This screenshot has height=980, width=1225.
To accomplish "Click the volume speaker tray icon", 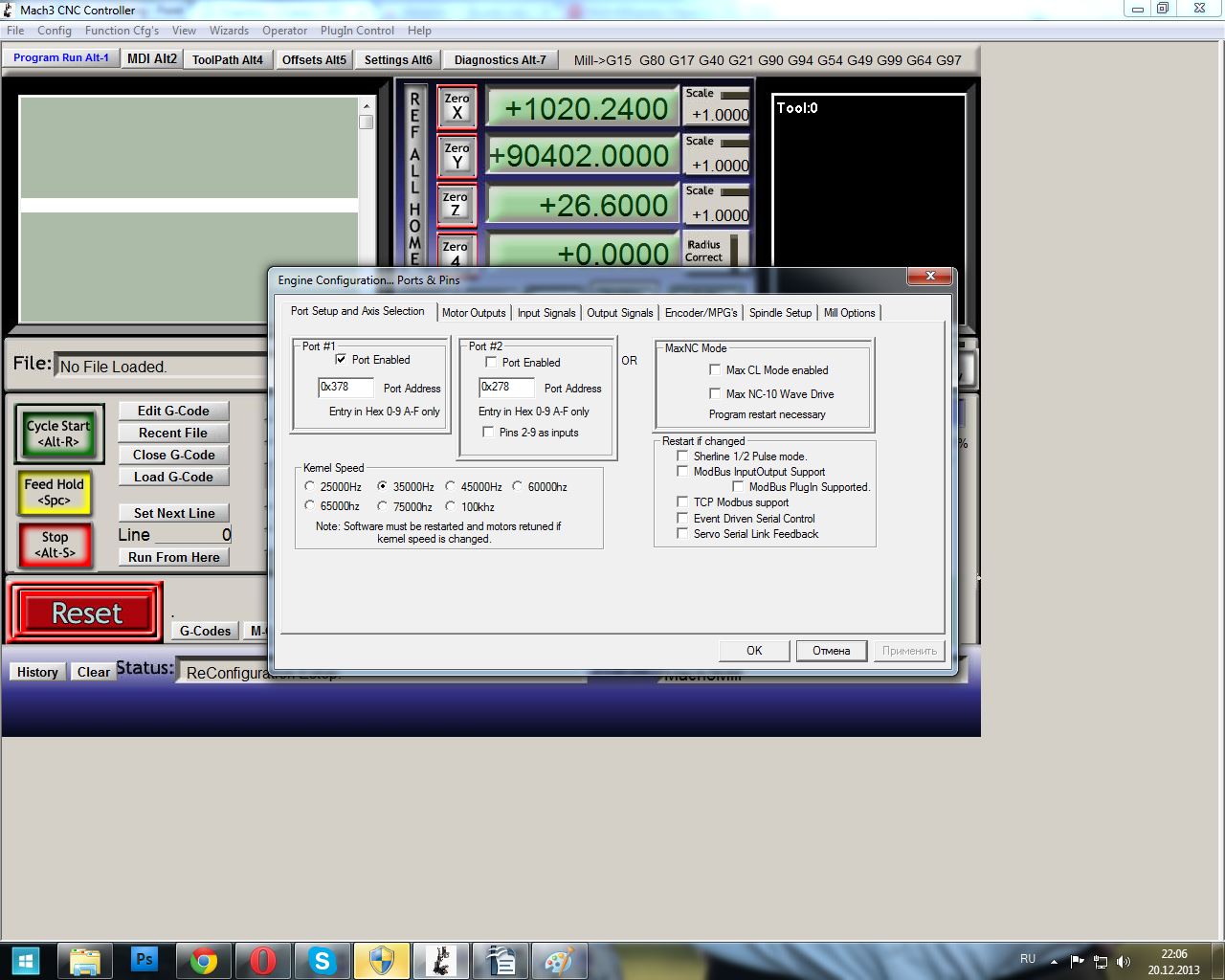I will (1124, 961).
